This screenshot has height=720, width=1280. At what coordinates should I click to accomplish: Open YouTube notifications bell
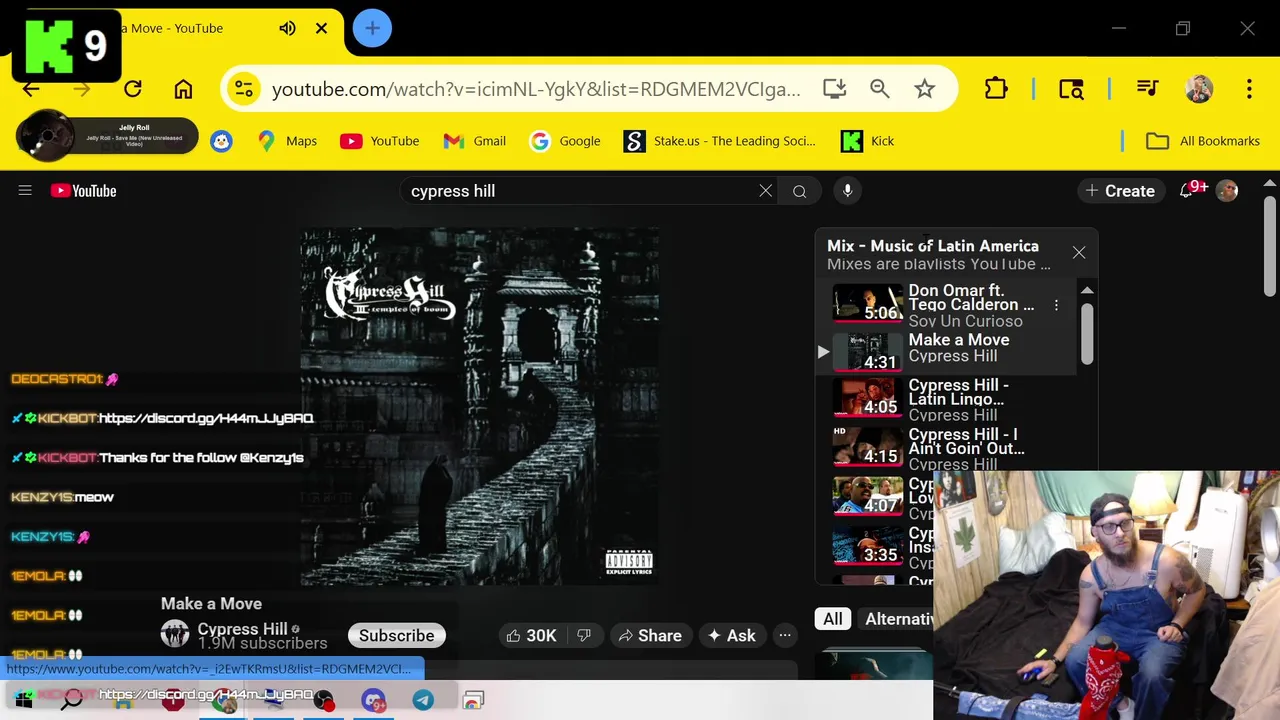coord(1187,191)
